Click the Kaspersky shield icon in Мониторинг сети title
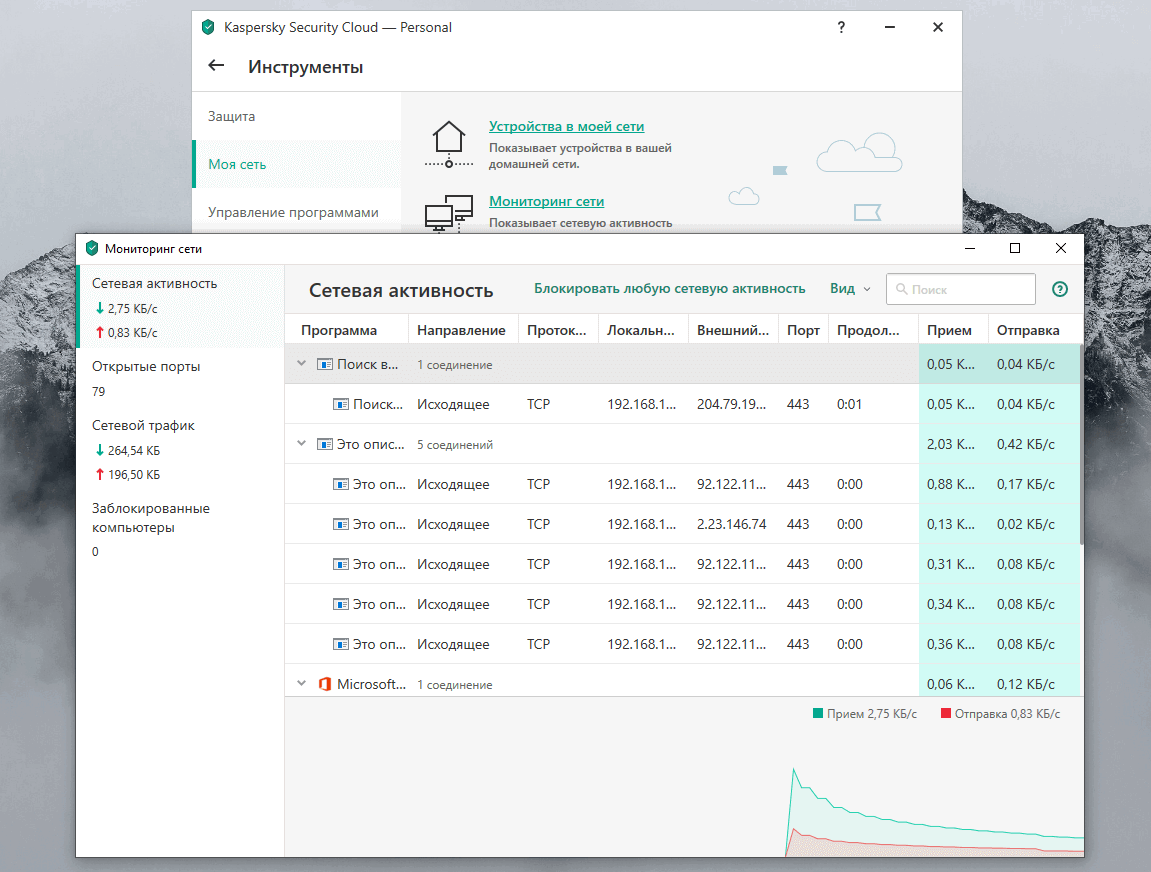The image size is (1151, 872). 93,248
